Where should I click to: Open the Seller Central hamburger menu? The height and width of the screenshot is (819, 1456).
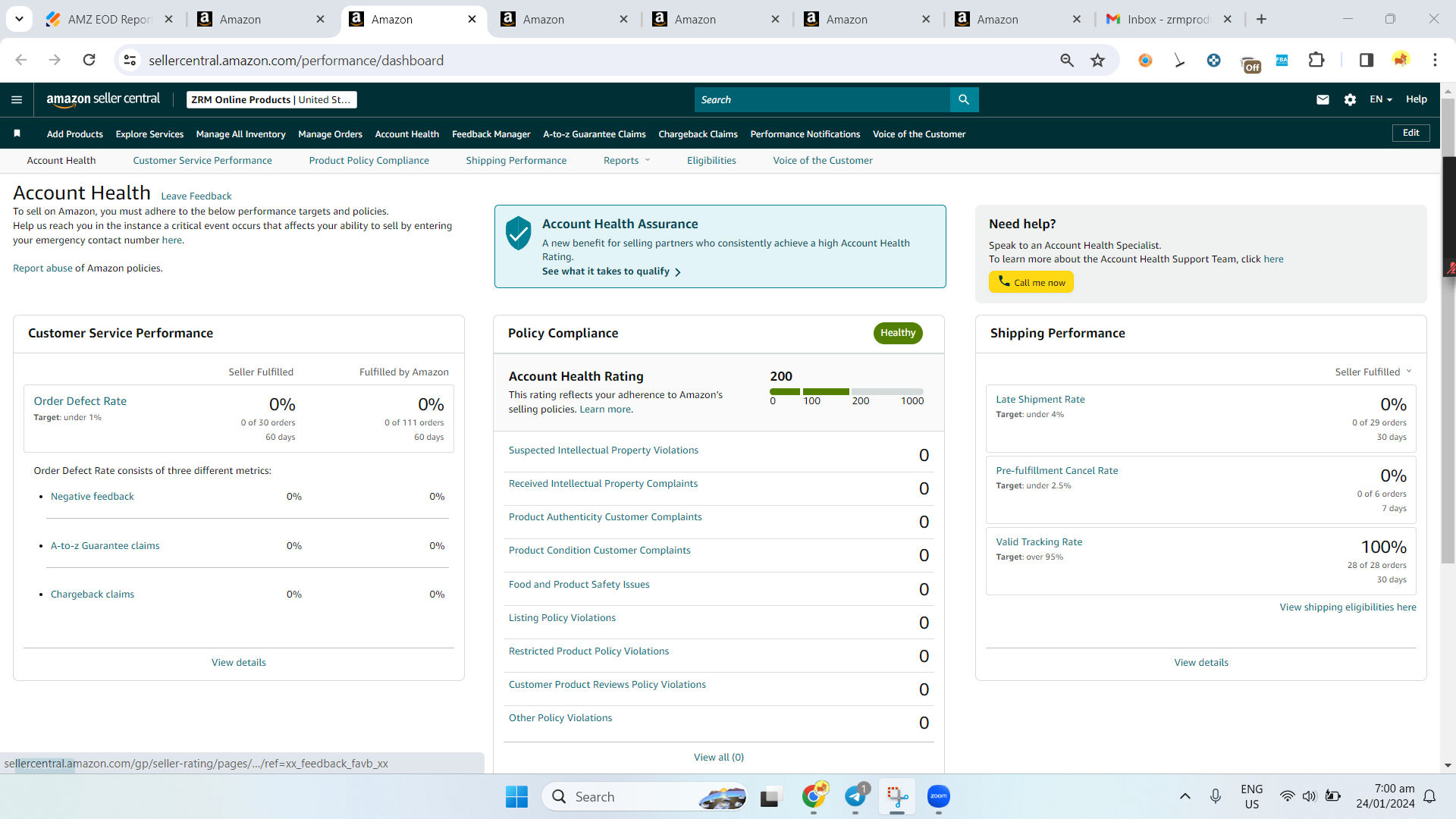17,99
